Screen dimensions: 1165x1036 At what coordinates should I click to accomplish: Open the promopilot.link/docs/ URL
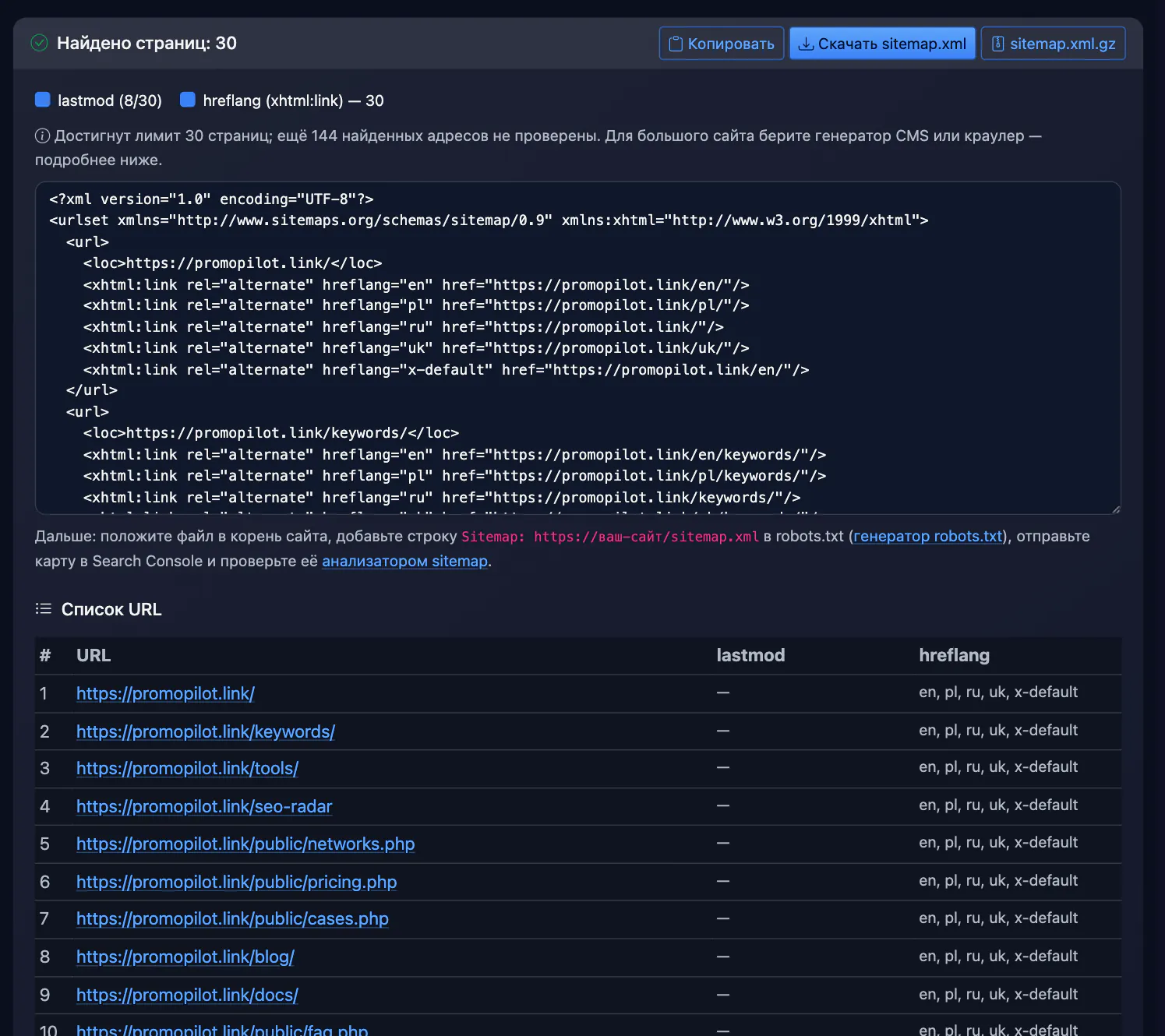pos(187,995)
